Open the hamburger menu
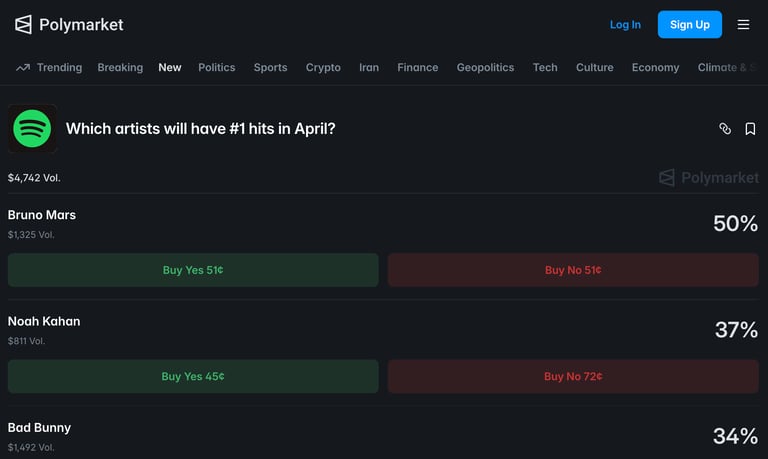Viewport: 768px width, 459px height. coord(743,24)
